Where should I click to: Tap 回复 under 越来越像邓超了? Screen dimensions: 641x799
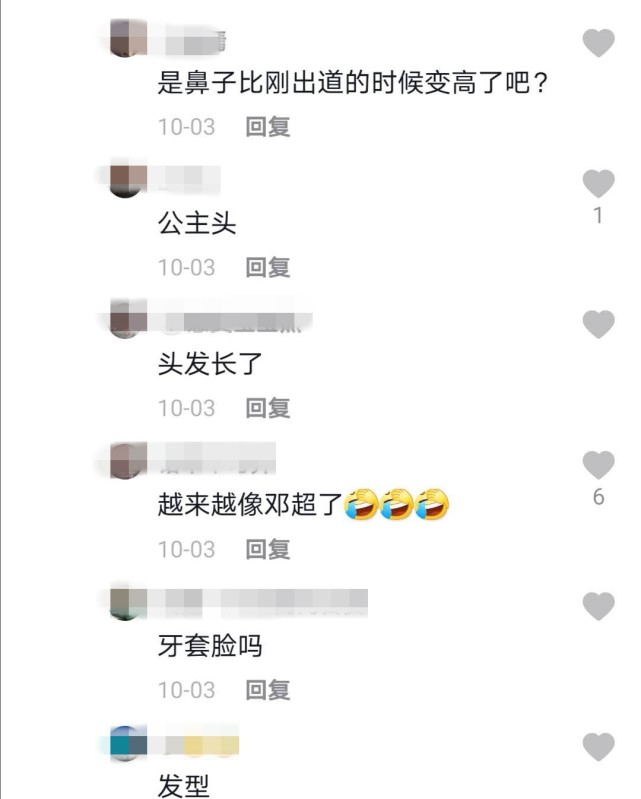(x=268, y=549)
